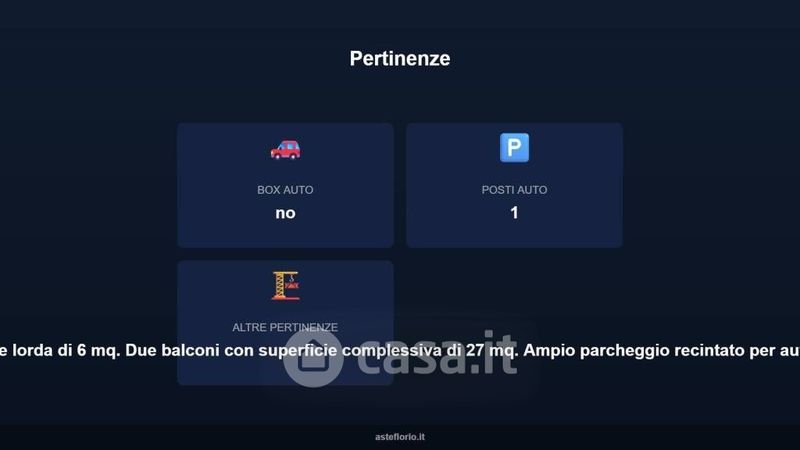The height and width of the screenshot is (450, 800).
Task: Click the BOX AUTO value "no"
Action: (285, 213)
